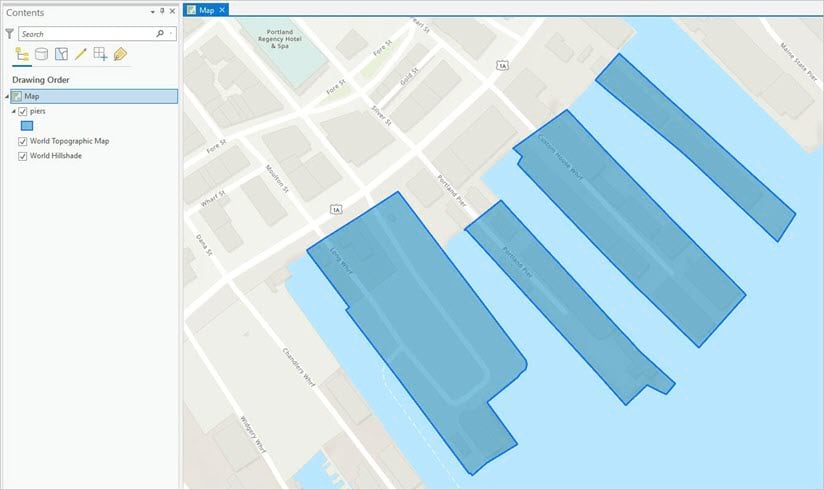Click the Drawing Order heading
Screen dimensions: 824x490
41,80
